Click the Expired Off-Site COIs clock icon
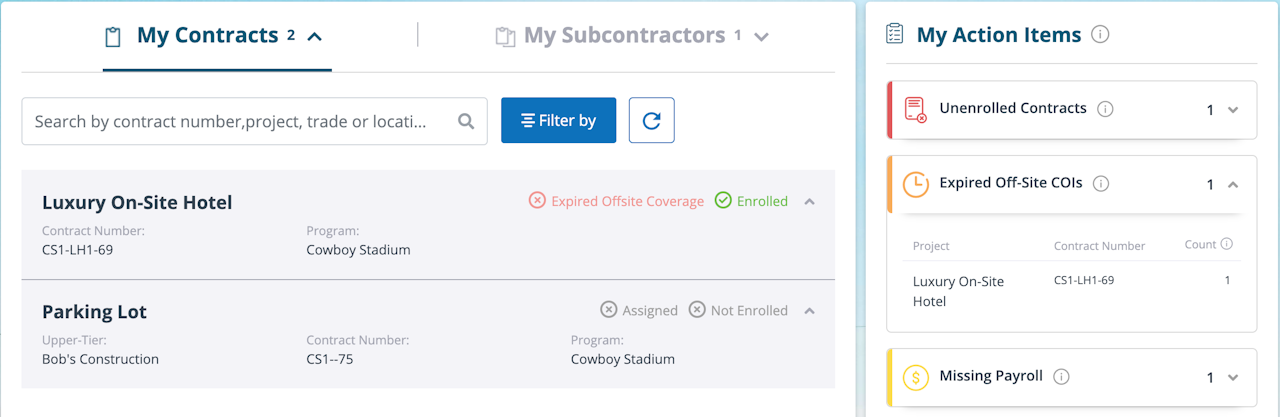Screen dimensions: 1280x417 915,184
